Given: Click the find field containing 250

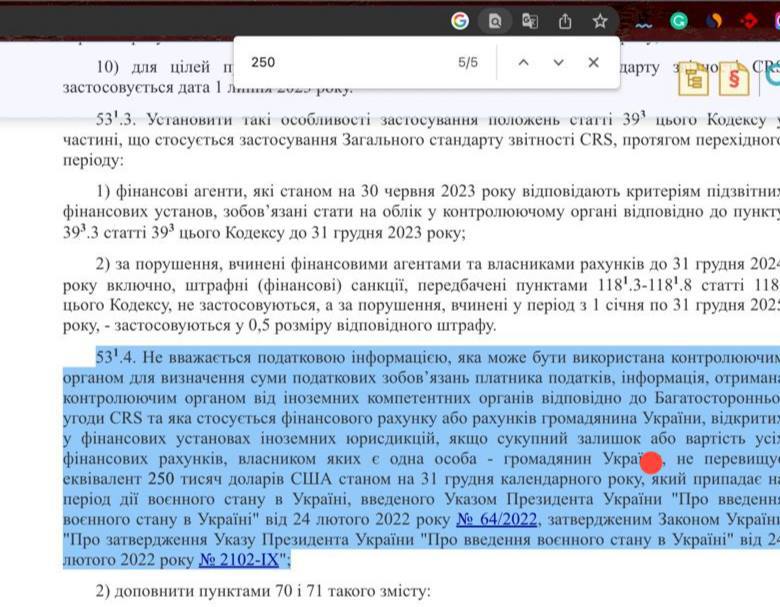Looking at the screenshot, I should tap(340, 62).
